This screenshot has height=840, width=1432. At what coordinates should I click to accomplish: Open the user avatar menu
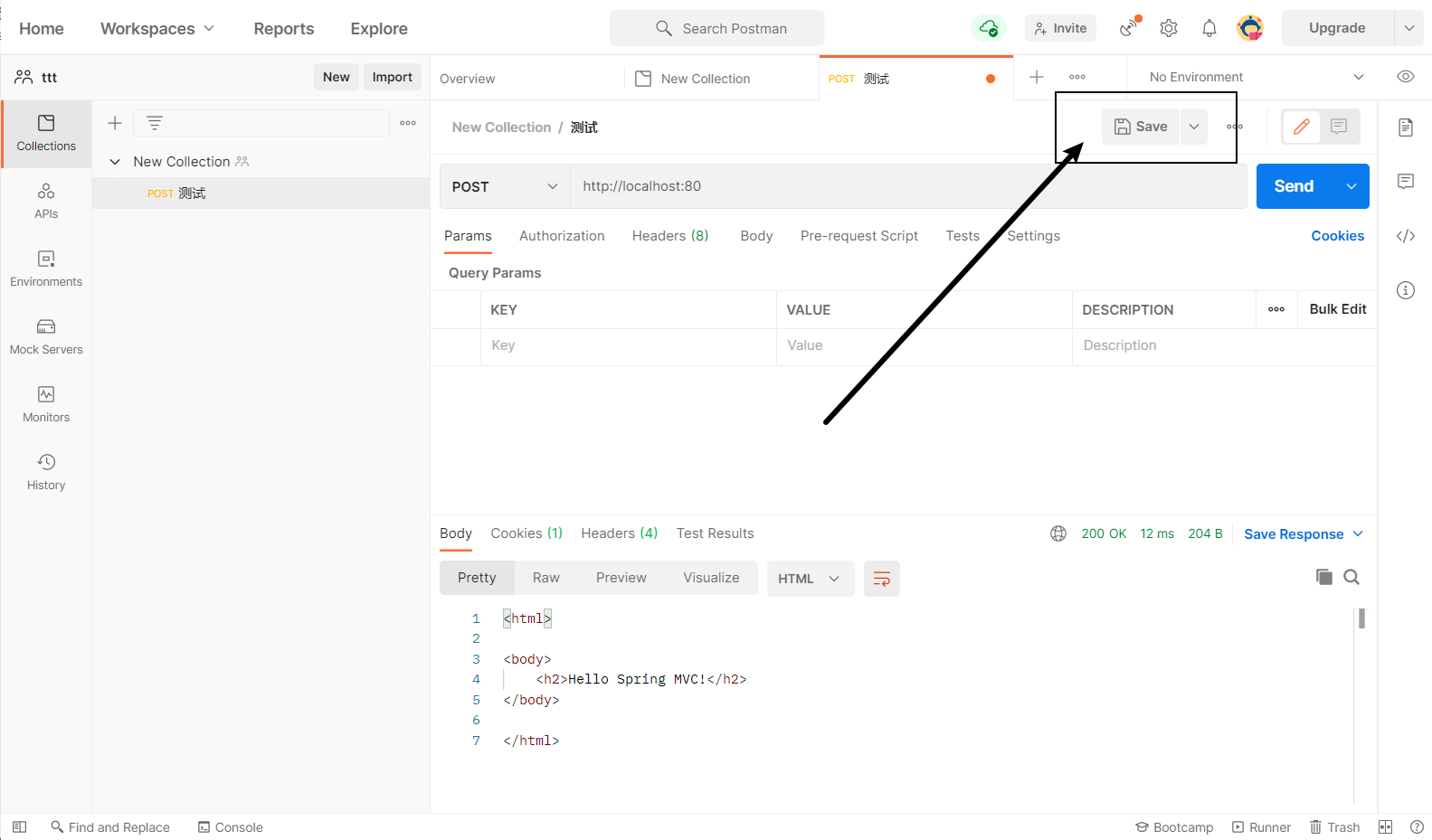(1250, 28)
